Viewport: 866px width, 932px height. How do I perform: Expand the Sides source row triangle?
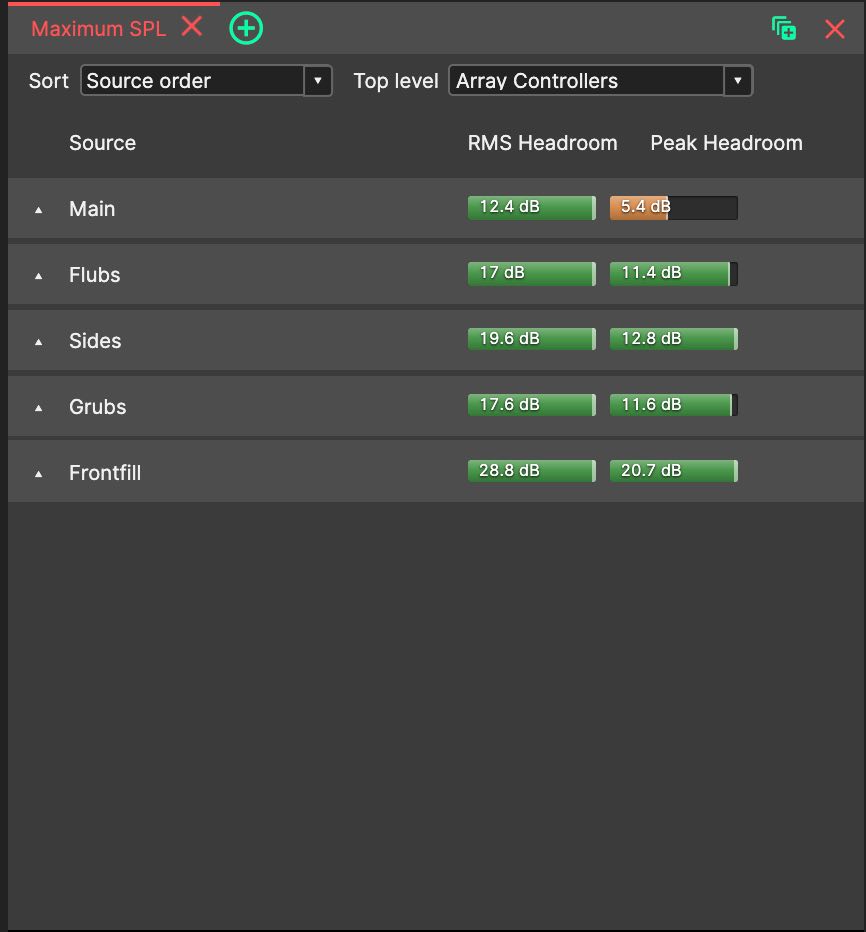coord(39,342)
